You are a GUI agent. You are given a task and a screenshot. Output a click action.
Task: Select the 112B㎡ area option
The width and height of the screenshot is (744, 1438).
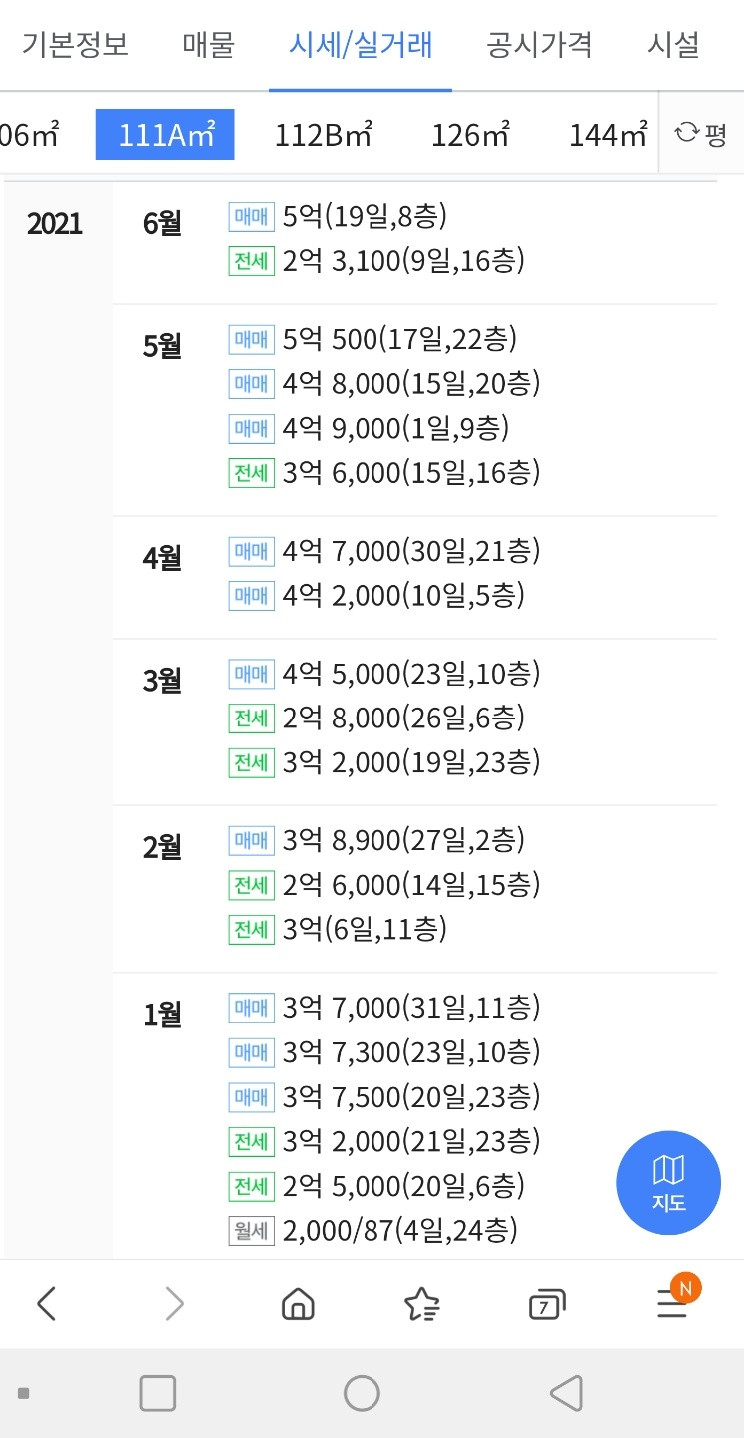pyautogui.click(x=324, y=134)
